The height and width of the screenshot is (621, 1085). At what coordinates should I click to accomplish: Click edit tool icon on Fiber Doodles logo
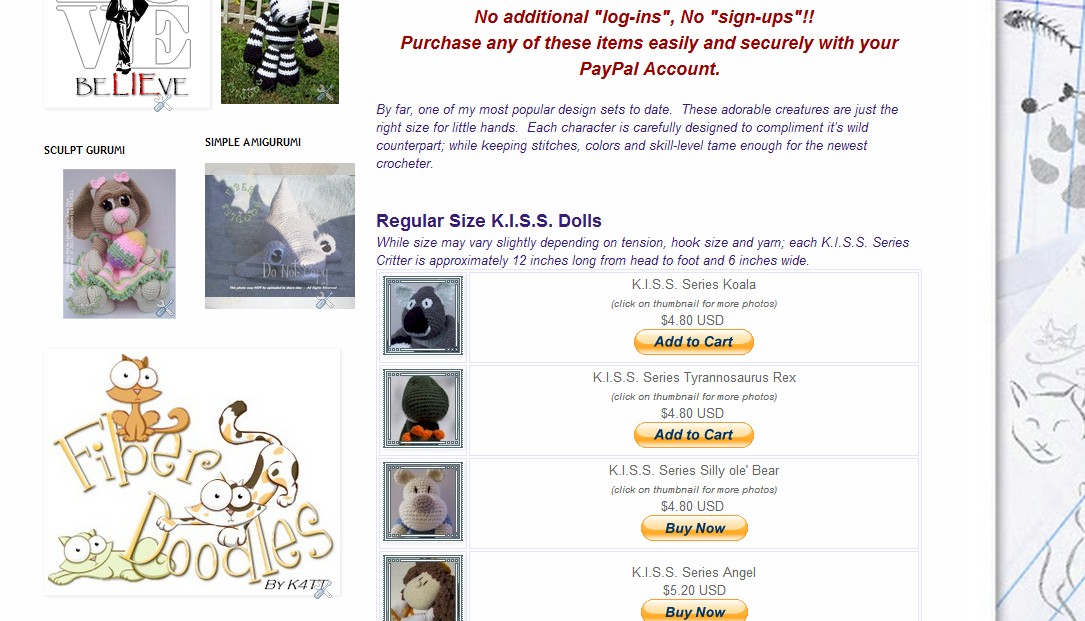coord(322,588)
